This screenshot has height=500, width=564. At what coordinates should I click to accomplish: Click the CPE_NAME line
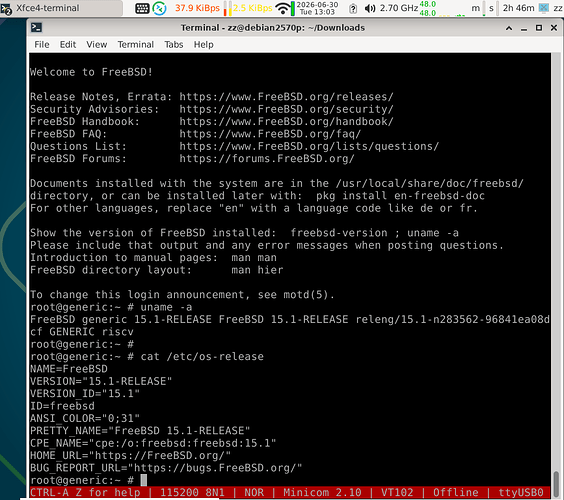pos(153,443)
